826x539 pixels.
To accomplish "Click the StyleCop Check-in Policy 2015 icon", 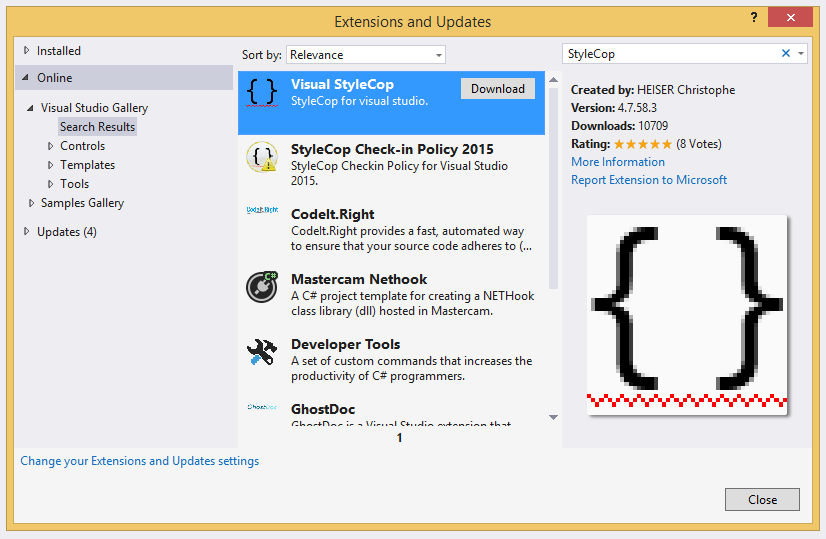I will [x=262, y=157].
